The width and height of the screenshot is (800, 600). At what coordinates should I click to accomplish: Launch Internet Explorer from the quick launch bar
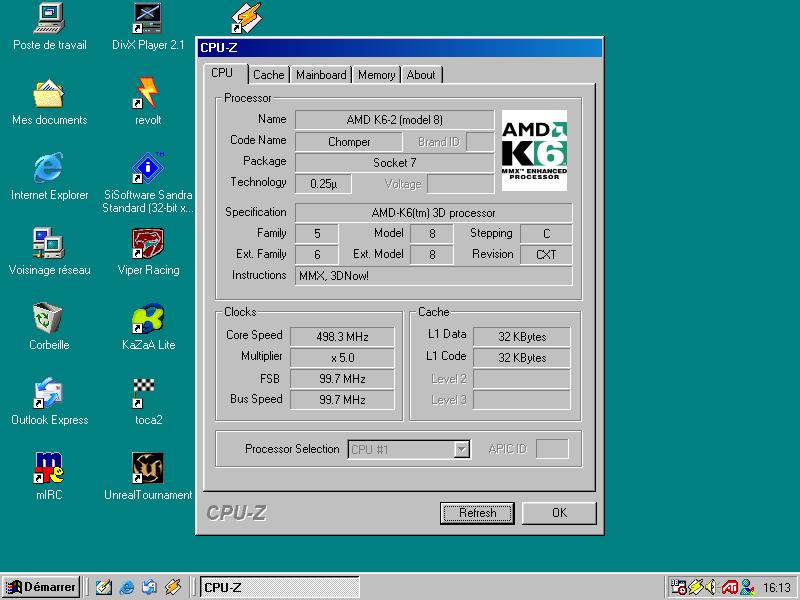[x=127, y=587]
